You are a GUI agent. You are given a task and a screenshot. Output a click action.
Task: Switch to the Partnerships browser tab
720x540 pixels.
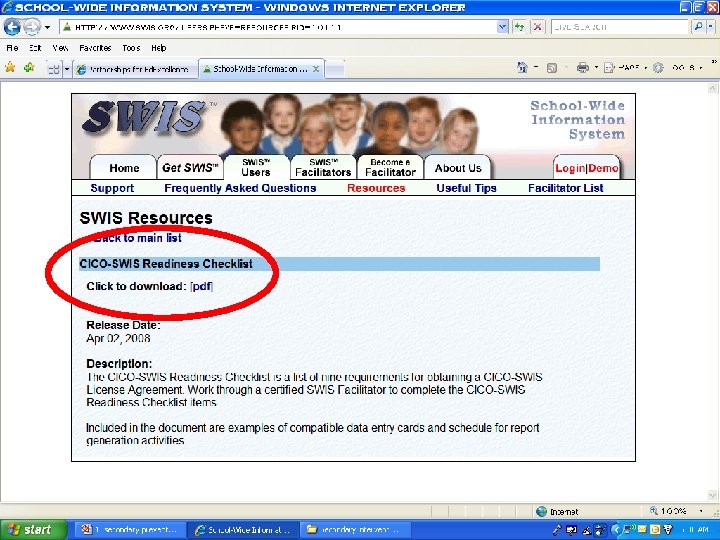(x=135, y=69)
